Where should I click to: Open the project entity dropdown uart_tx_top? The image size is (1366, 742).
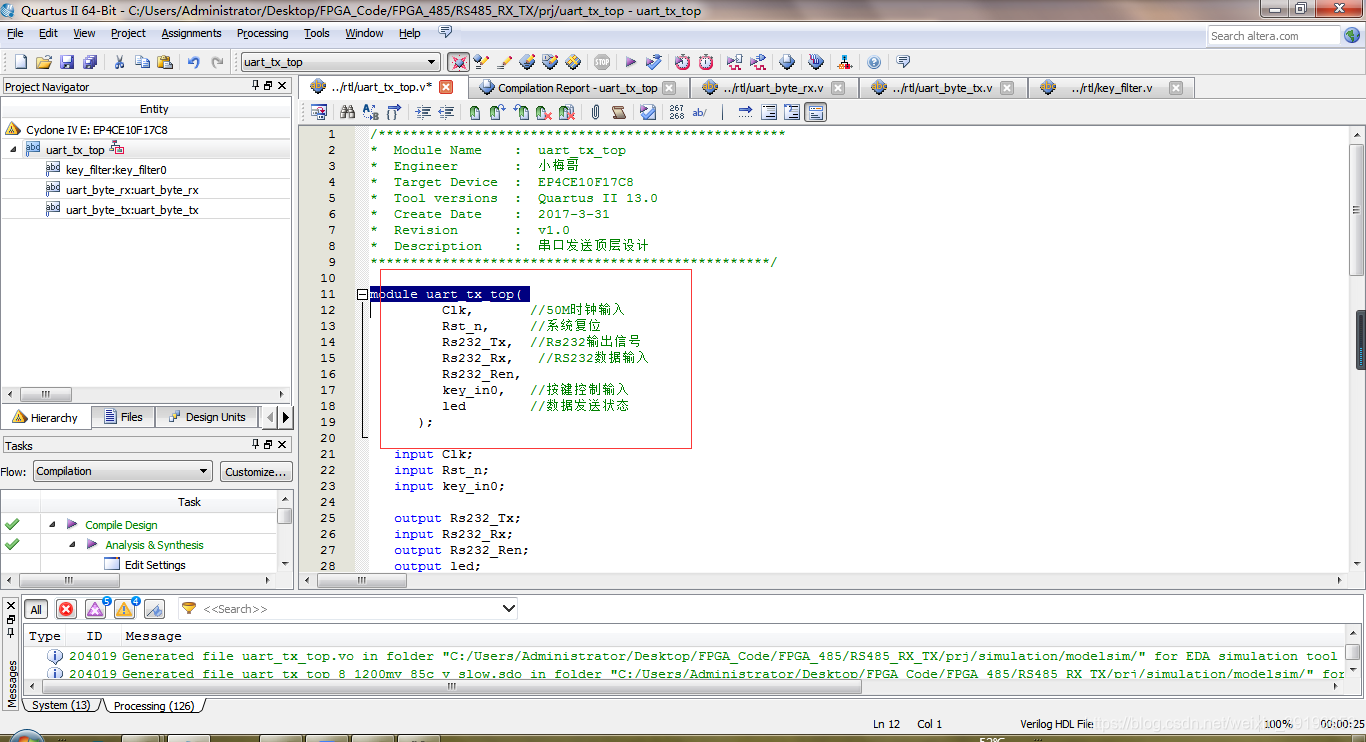[340, 62]
